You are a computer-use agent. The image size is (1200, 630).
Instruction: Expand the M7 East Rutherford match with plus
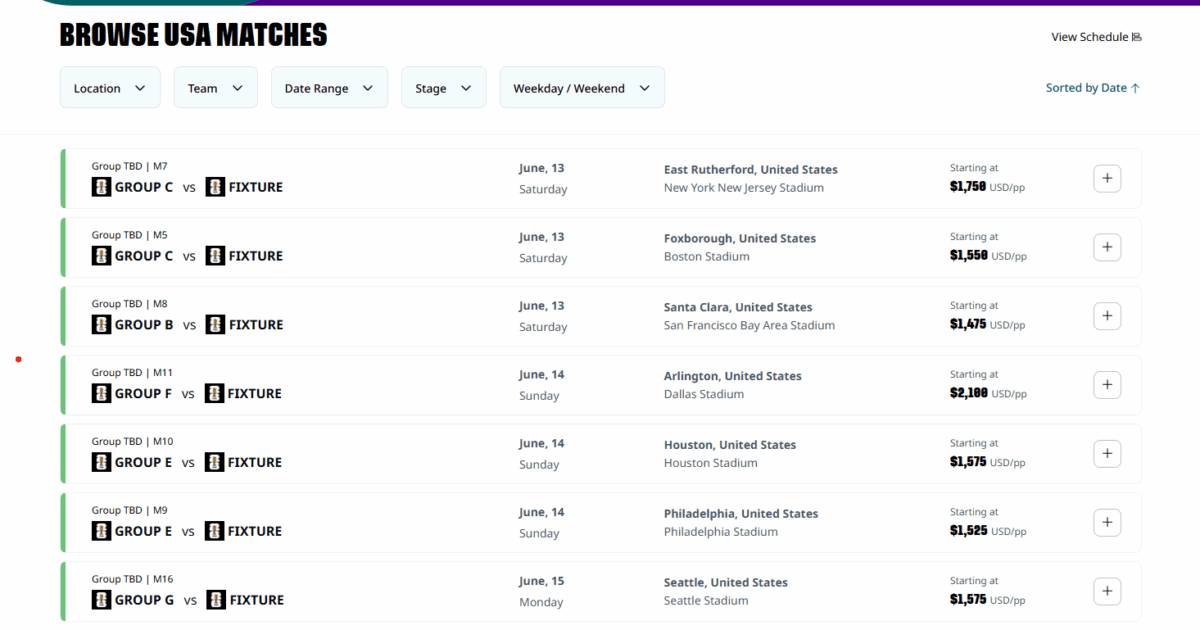click(x=1107, y=179)
